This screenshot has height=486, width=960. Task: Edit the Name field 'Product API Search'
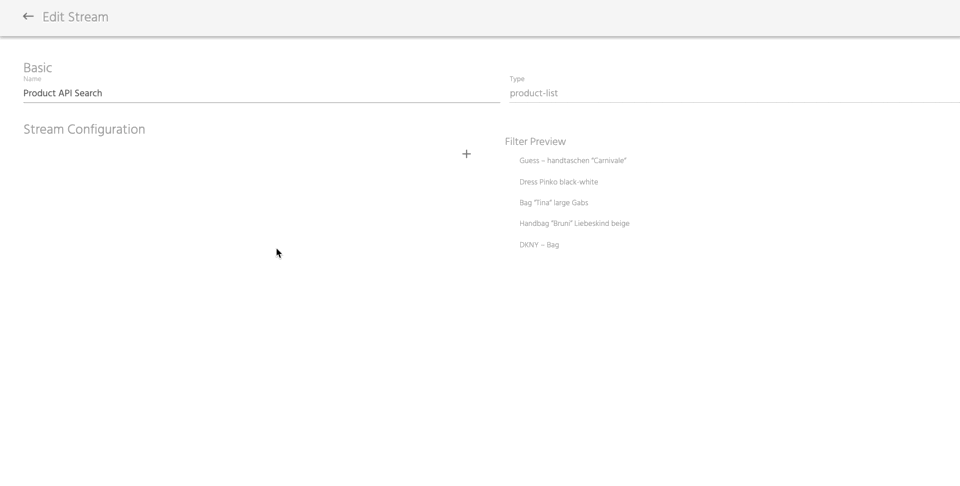[261, 93]
